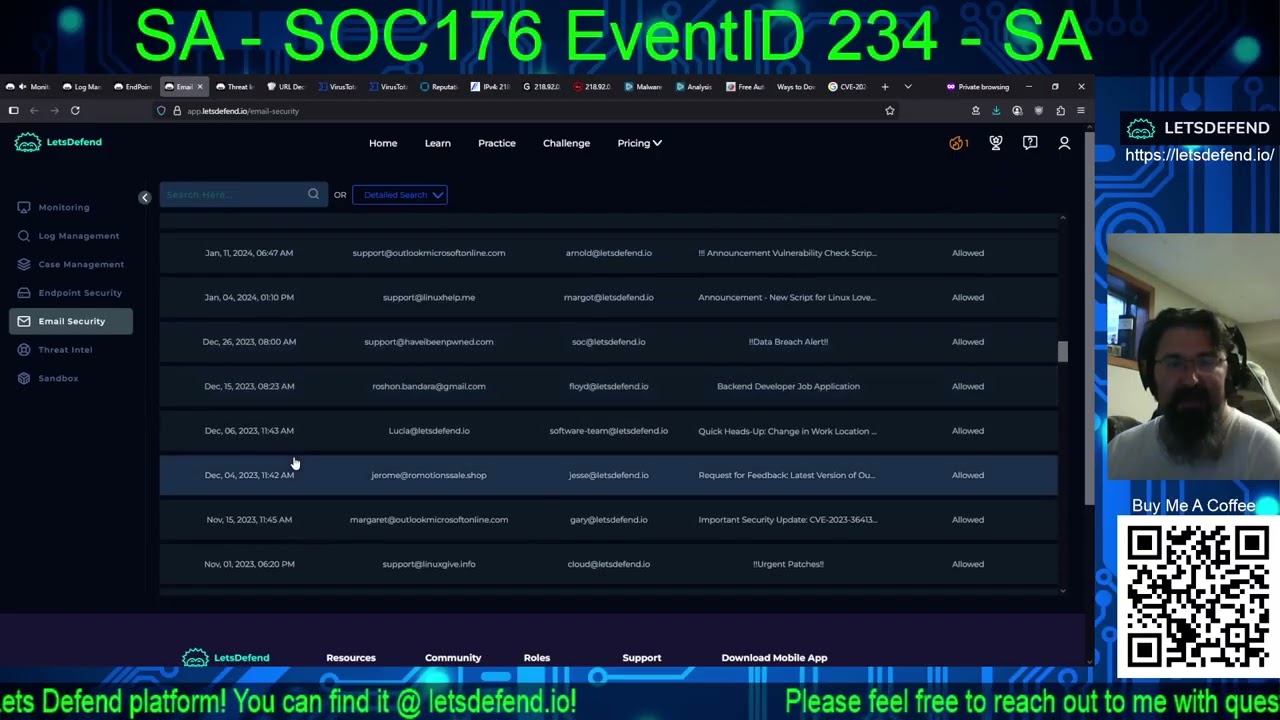Click date Dec, 26, 2023, 08:00 AM
This screenshot has height=720, width=1280.
pos(249,342)
